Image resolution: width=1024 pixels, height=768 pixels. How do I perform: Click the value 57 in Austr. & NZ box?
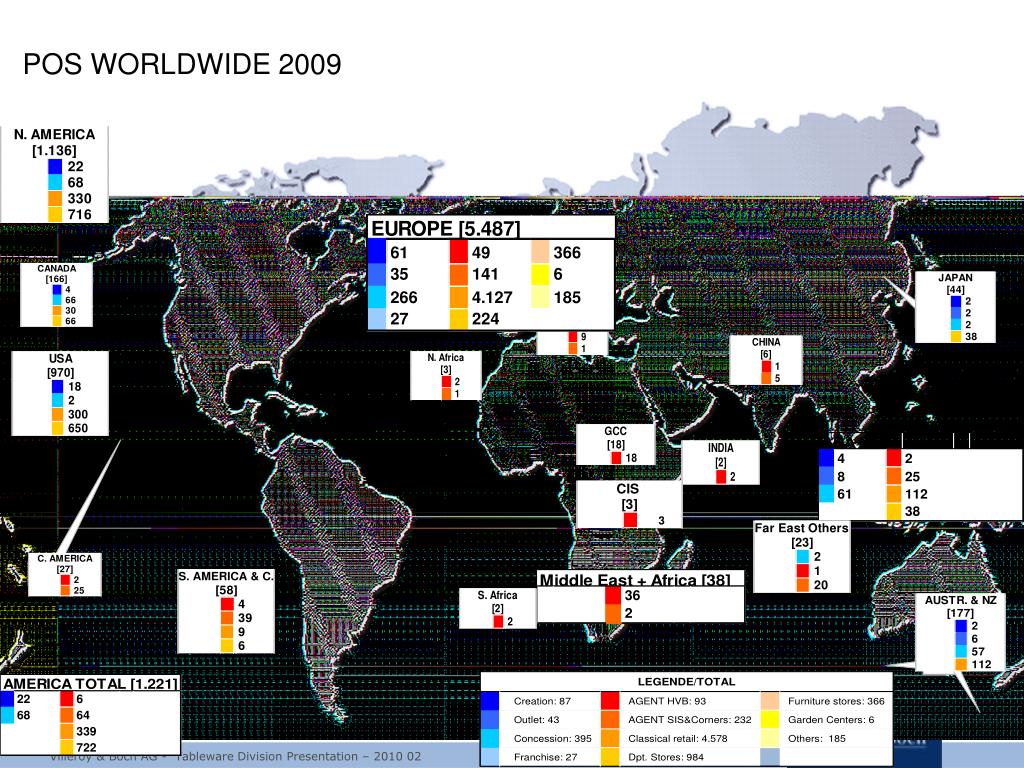tap(978, 651)
